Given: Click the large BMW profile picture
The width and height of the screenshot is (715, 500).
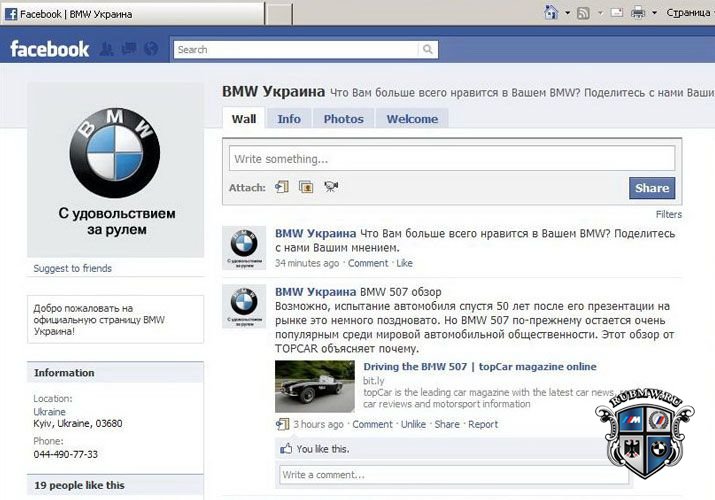Looking at the screenshot, I should click(115, 170).
